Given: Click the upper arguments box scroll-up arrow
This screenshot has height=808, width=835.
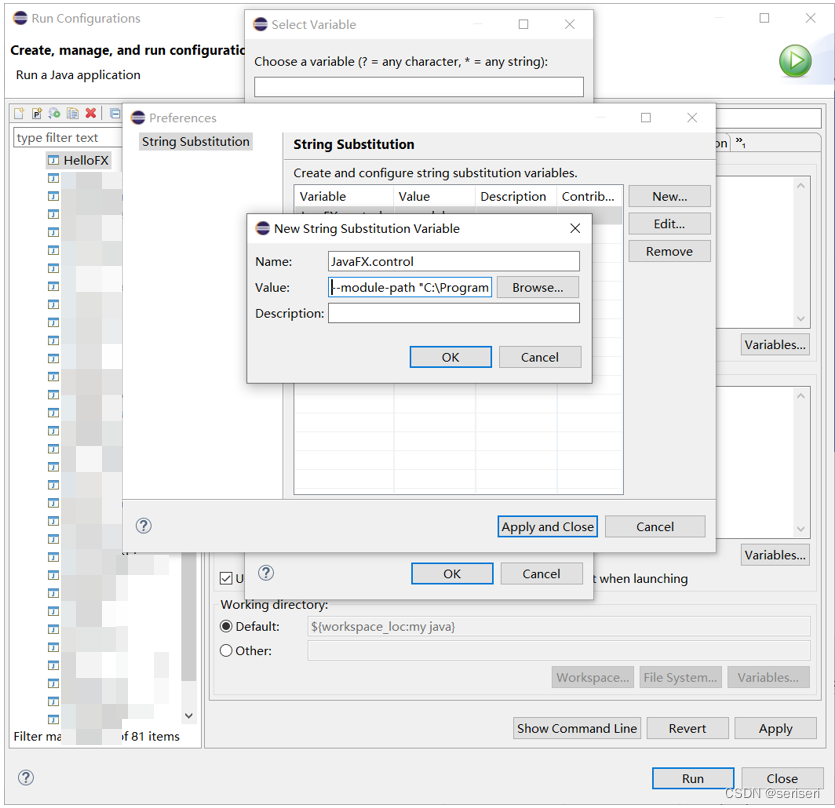Looking at the screenshot, I should click(x=800, y=185).
